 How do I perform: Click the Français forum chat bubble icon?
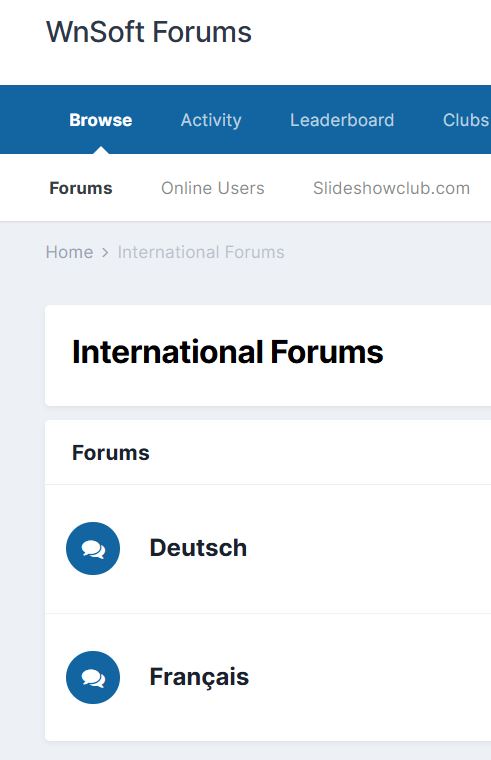point(93,677)
